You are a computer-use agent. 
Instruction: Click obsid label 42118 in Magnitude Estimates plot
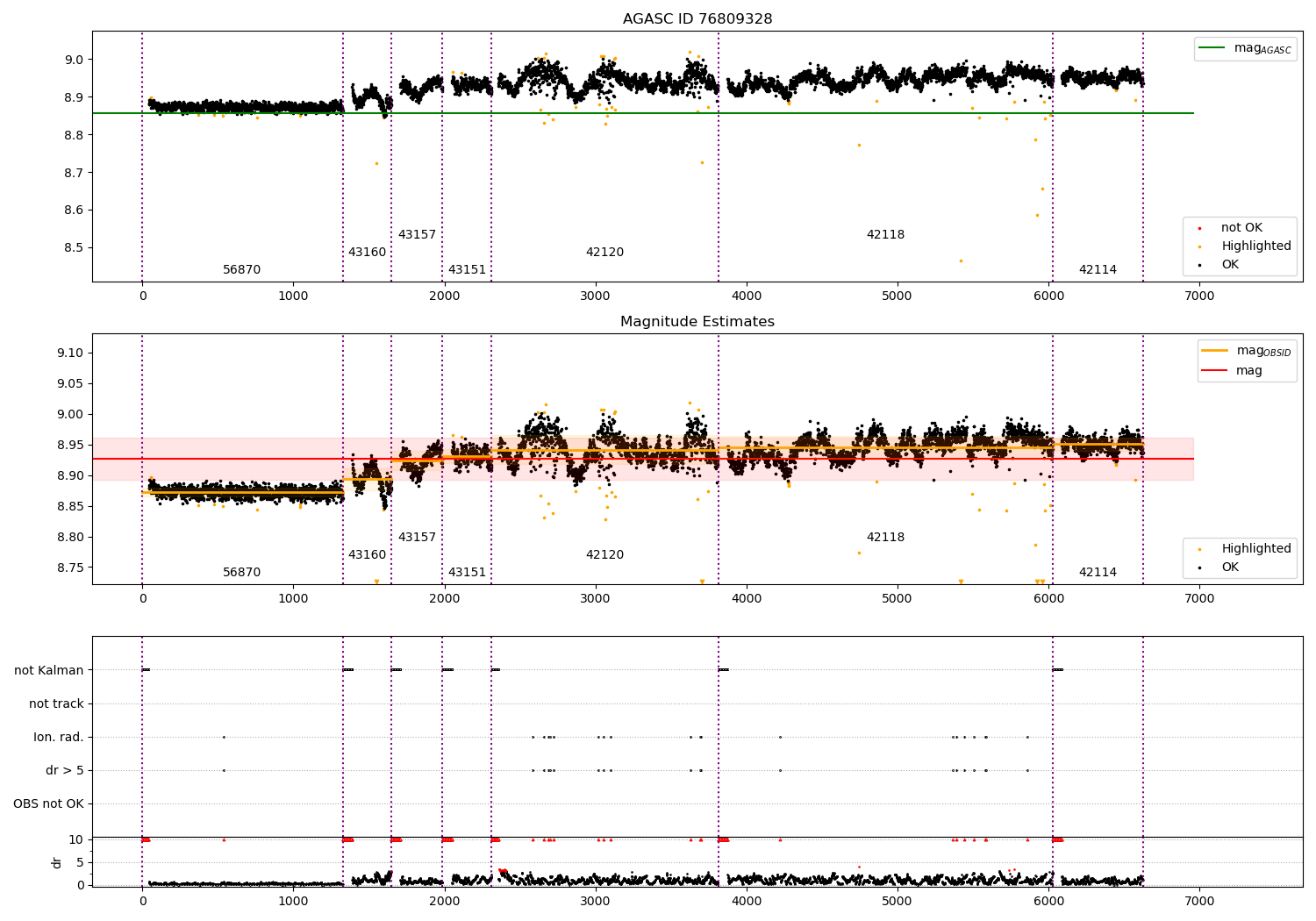coord(885,538)
